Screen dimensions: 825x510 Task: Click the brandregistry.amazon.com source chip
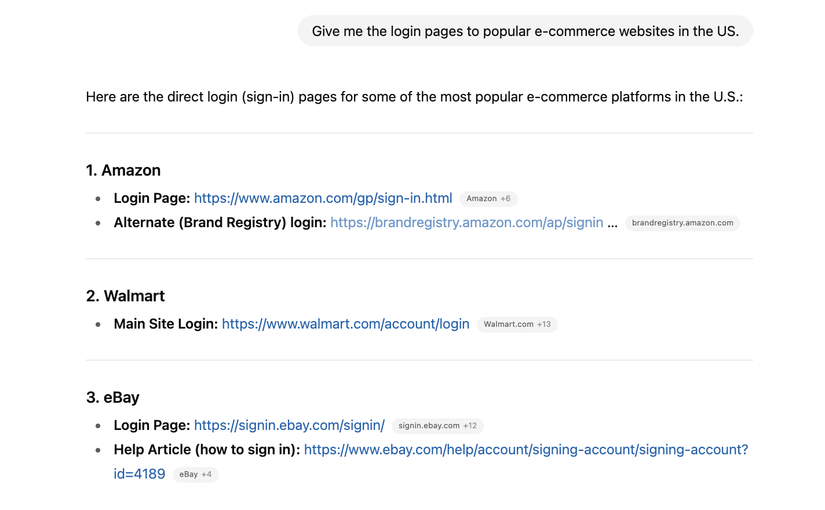pyautogui.click(x=682, y=223)
